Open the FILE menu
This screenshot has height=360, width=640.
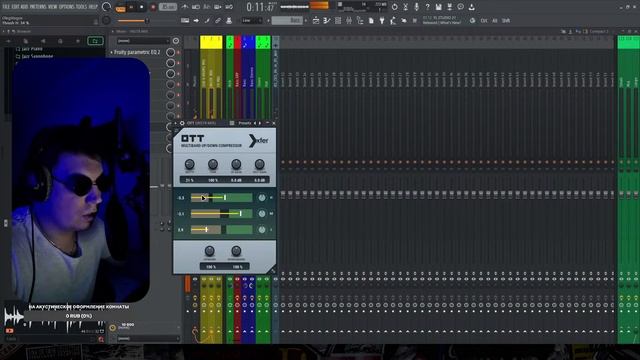[6, 7]
